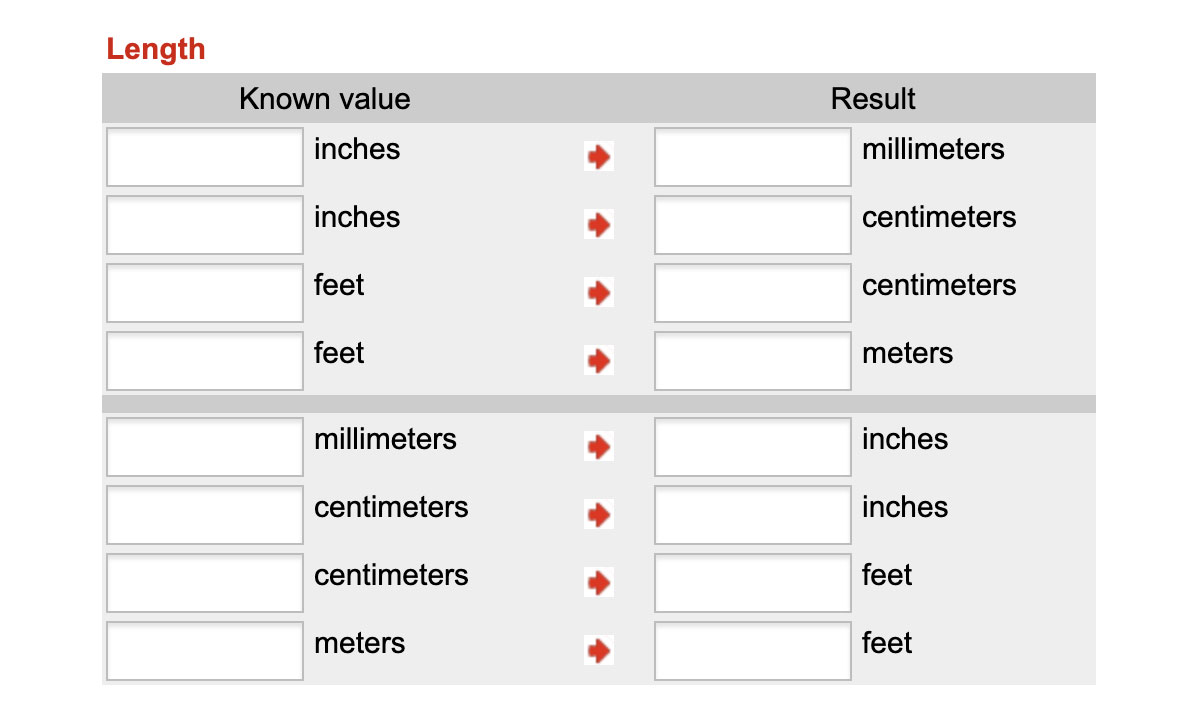This screenshot has width=1200, height=720.
Task: Select the meters result input field
Action: pos(752,361)
